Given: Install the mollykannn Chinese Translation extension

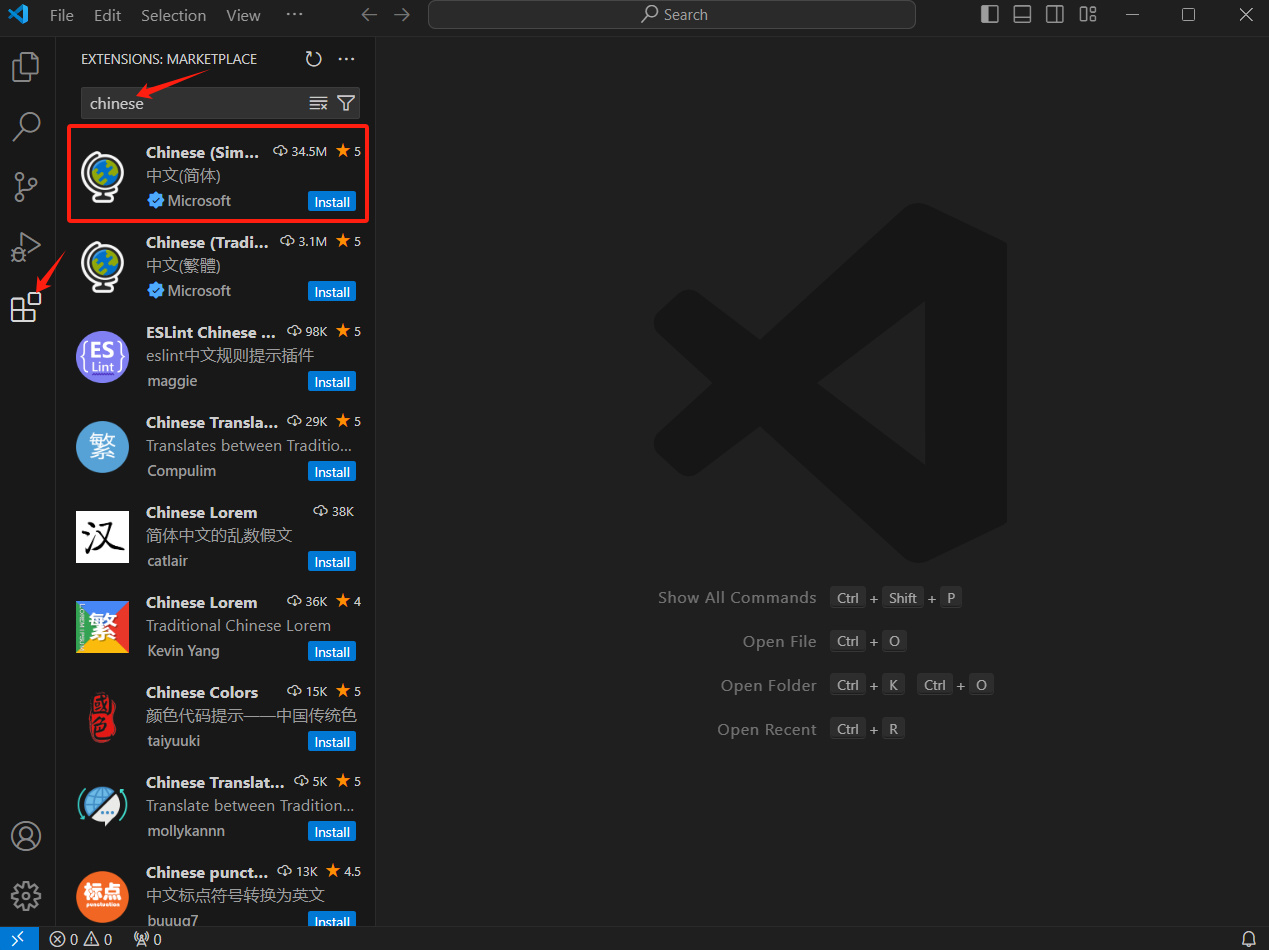Looking at the screenshot, I should click(x=332, y=832).
